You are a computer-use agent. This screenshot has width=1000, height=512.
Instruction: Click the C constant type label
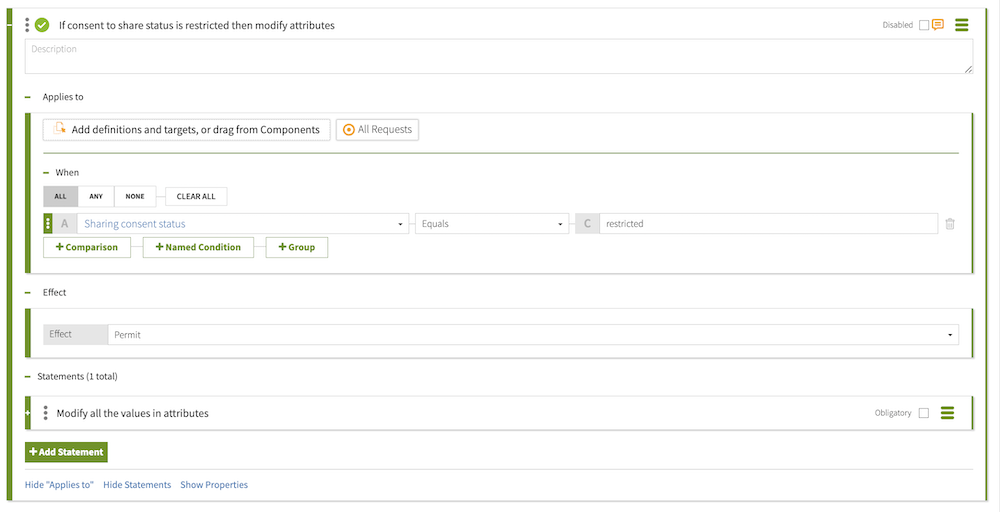(x=587, y=224)
